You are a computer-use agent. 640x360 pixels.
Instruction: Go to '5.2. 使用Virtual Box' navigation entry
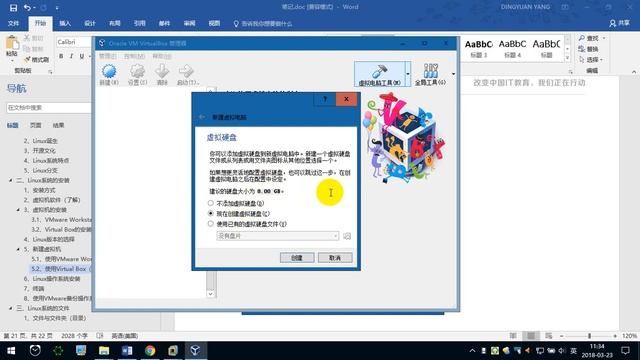click(x=61, y=269)
